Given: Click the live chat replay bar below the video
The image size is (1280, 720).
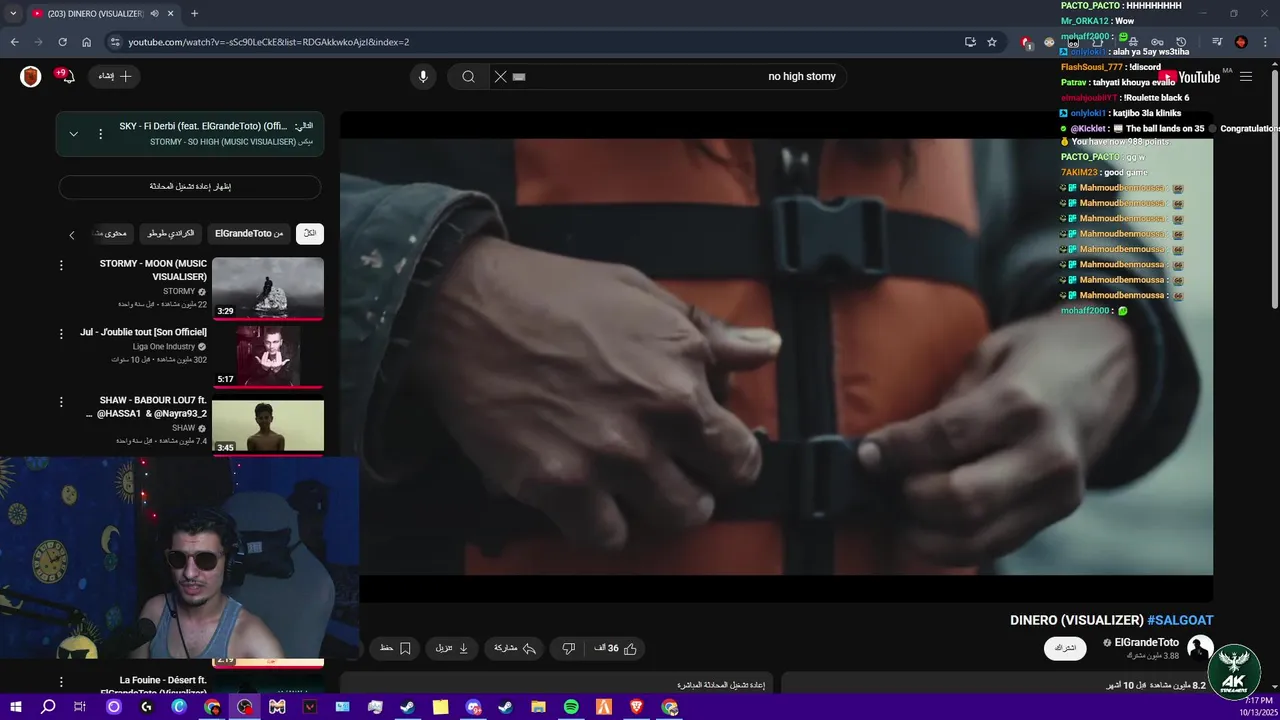Looking at the screenshot, I should (555, 685).
